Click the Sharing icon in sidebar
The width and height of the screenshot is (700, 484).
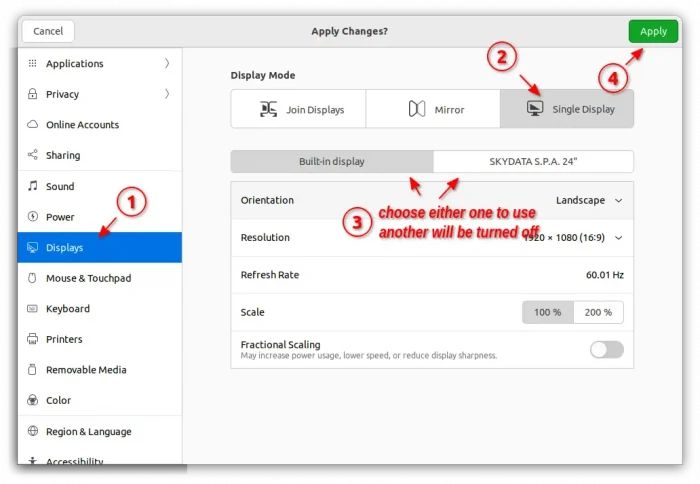33,156
